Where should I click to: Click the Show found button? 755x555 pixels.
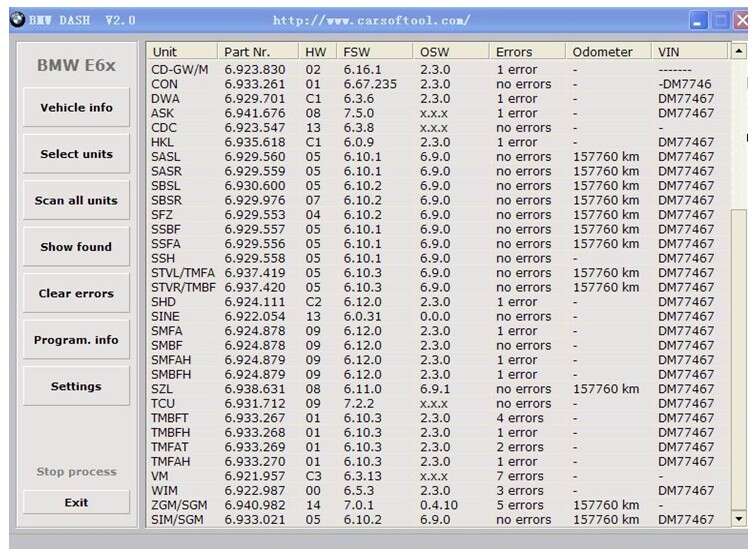pyautogui.click(x=76, y=247)
